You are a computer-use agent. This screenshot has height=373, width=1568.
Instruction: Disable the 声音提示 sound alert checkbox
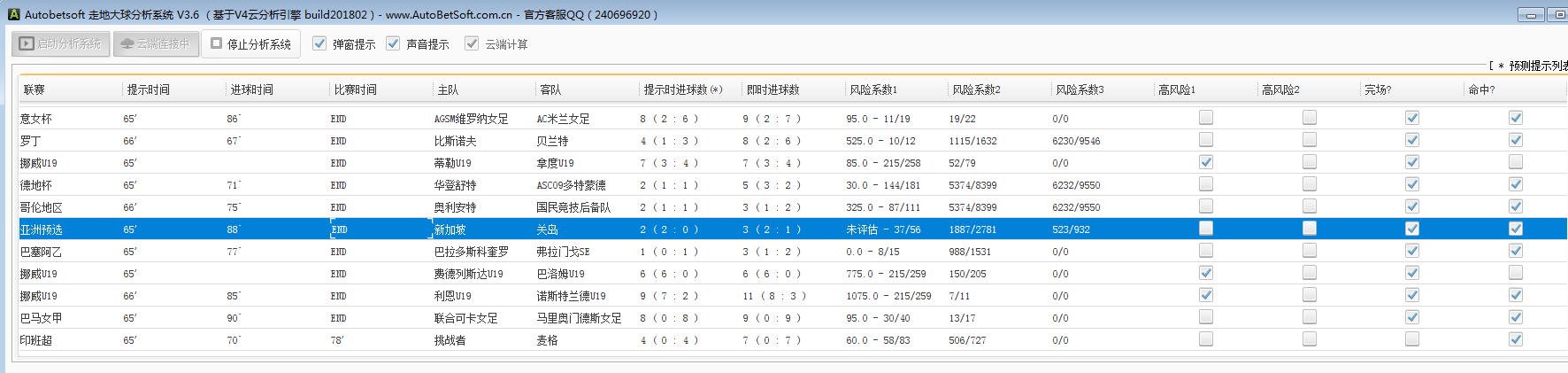coord(393,43)
